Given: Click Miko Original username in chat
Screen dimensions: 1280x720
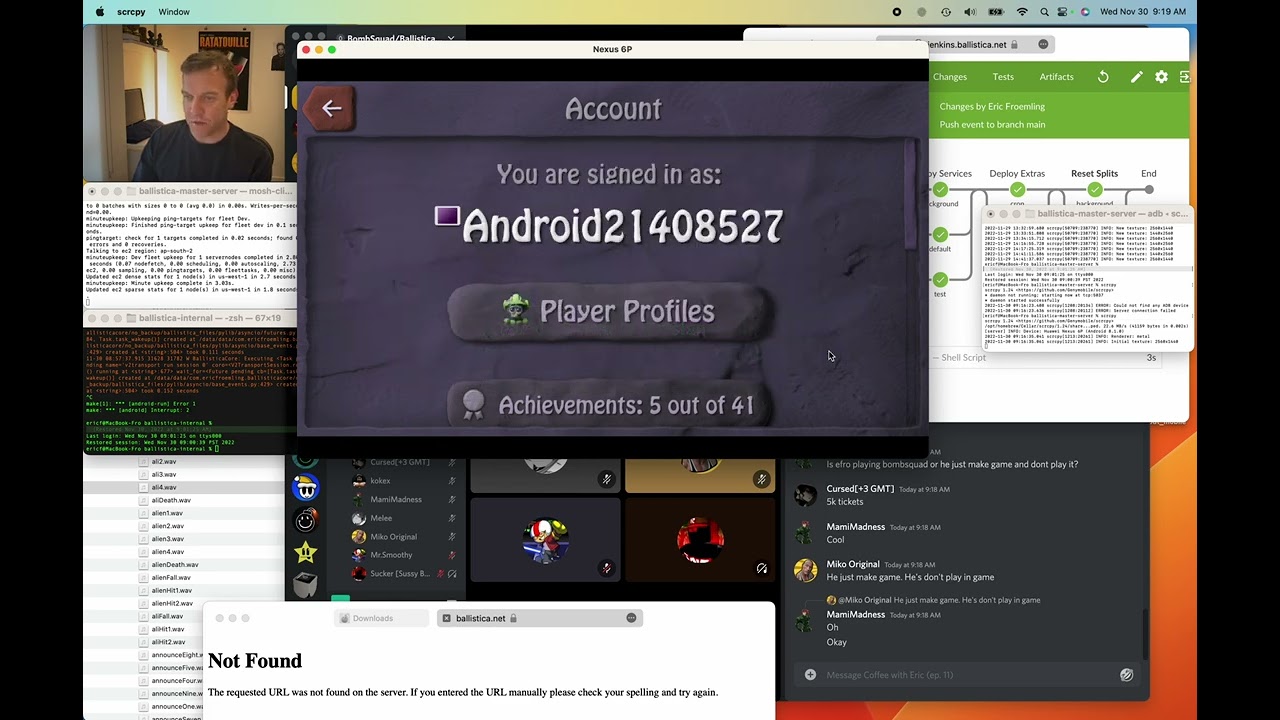Looking at the screenshot, I should click(853, 564).
